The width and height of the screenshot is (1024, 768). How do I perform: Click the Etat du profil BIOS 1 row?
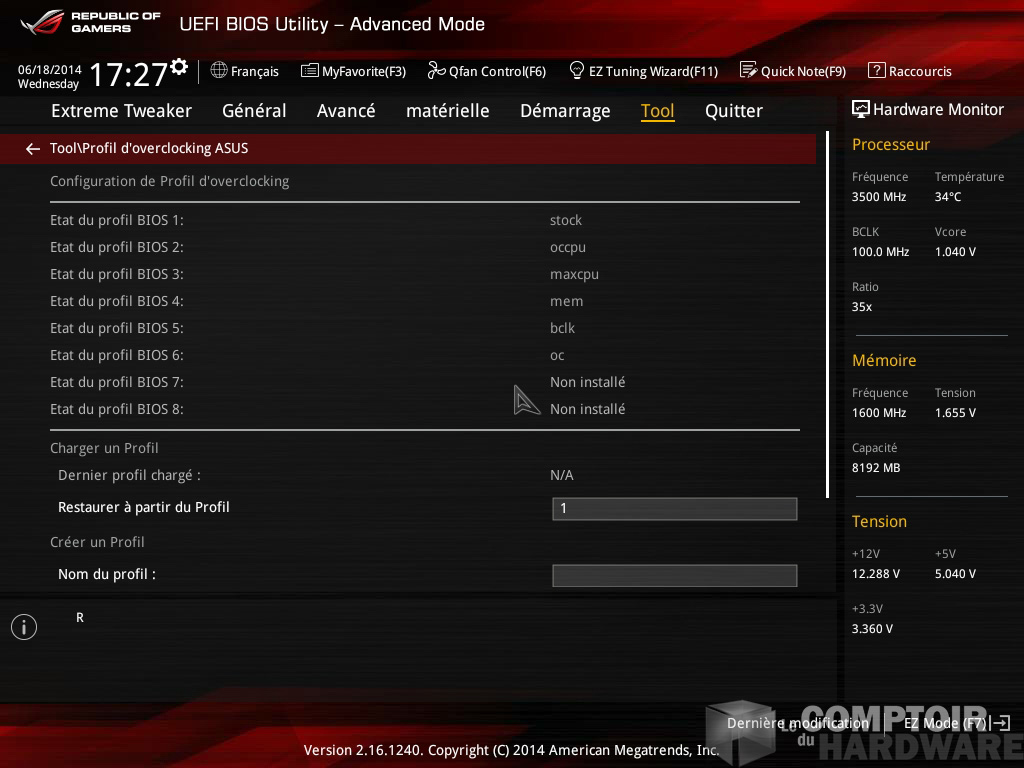click(425, 221)
